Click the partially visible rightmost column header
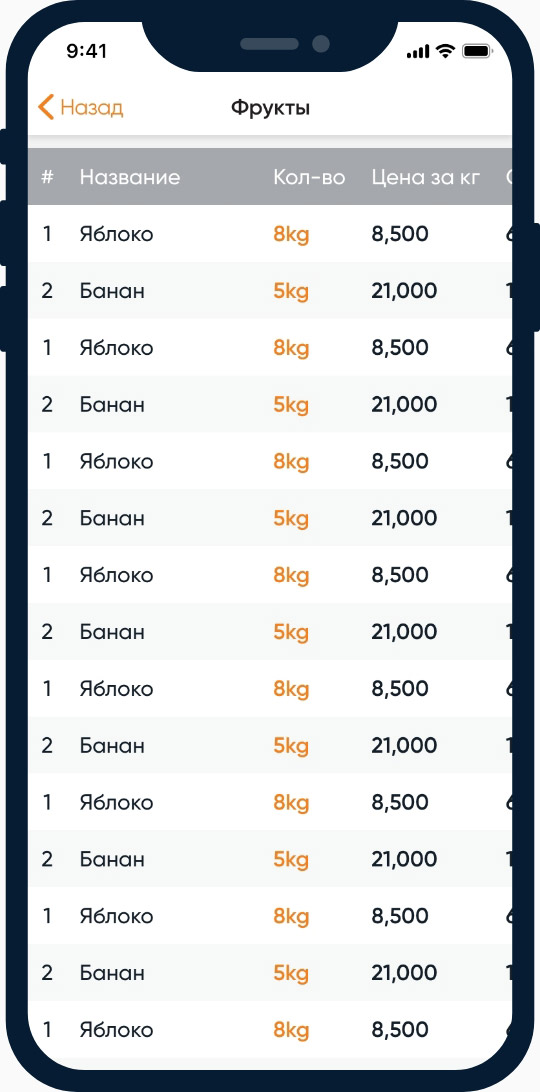Viewport: 540px width, 1092px height. pyautogui.click(x=509, y=177)
